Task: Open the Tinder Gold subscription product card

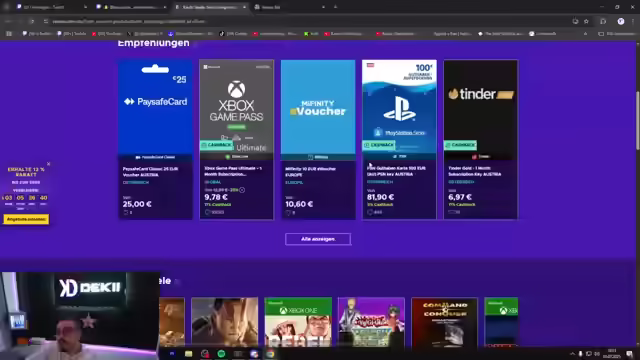Action: click(x=480, y=140)
